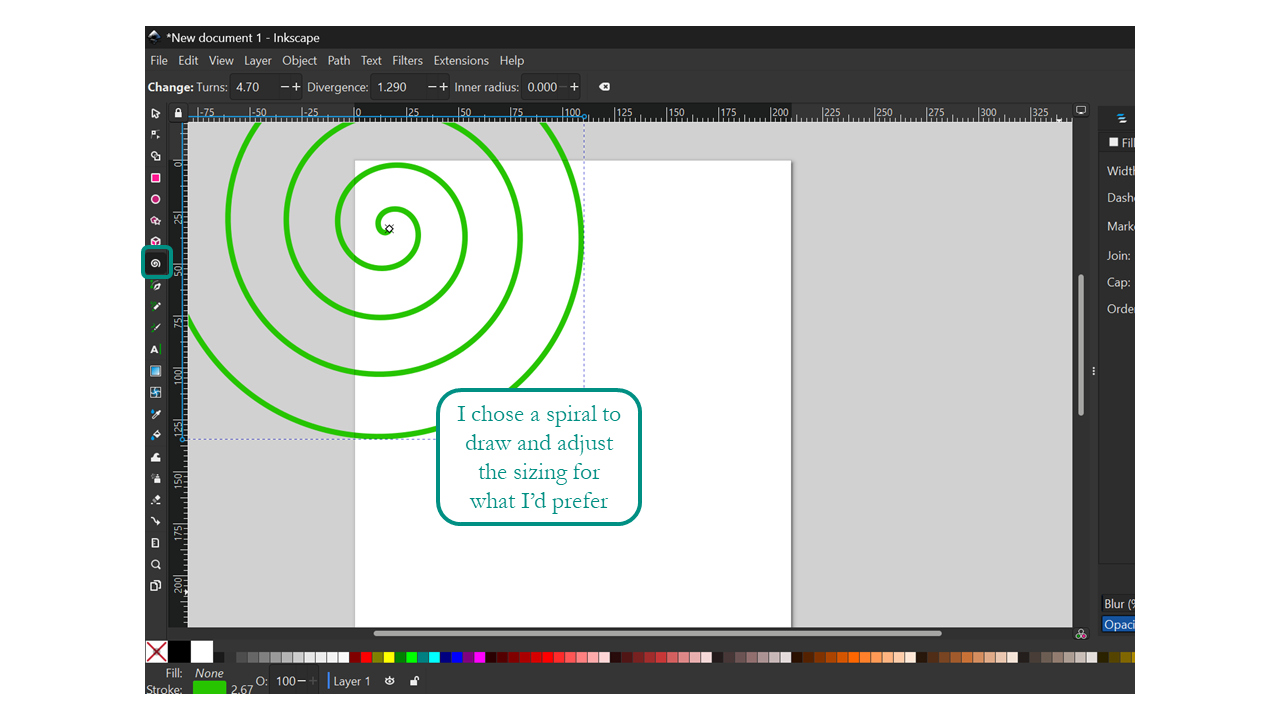Tick the Fill checkbox in side panel

pos(1114,142)
